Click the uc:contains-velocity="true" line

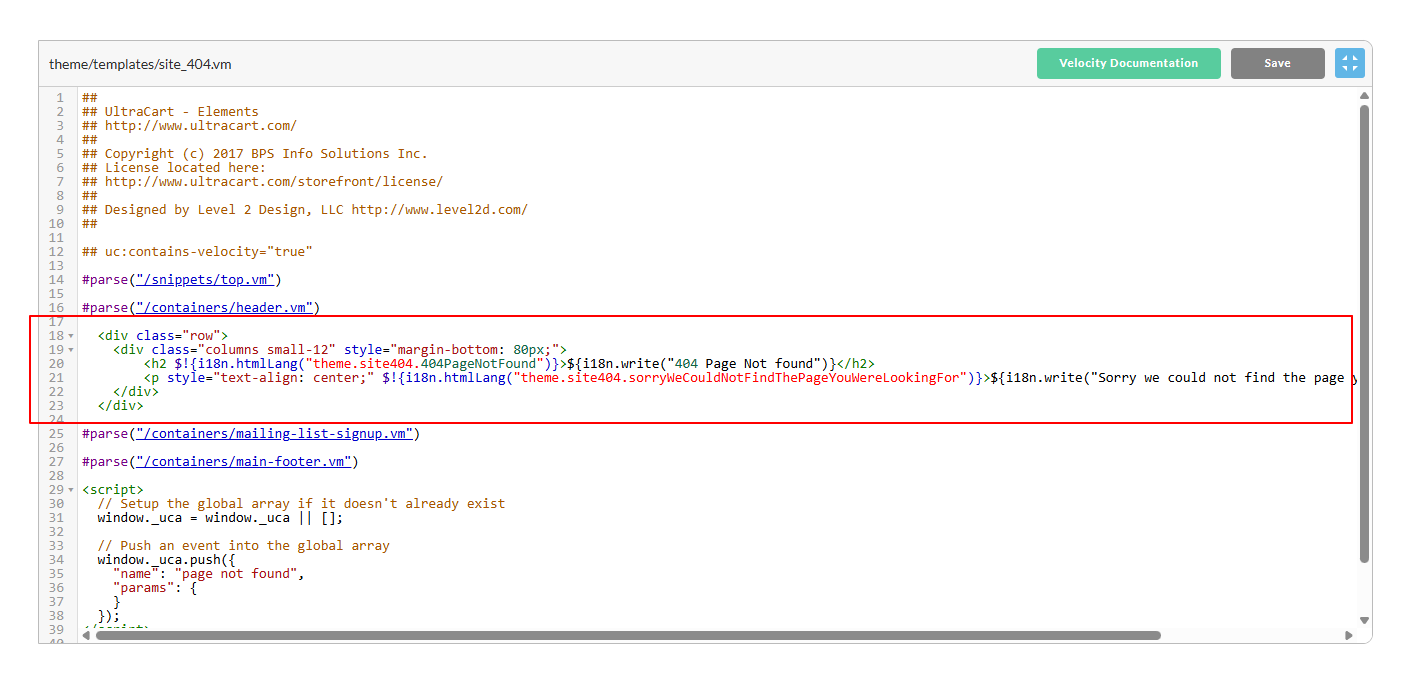(x=197, y=252)
